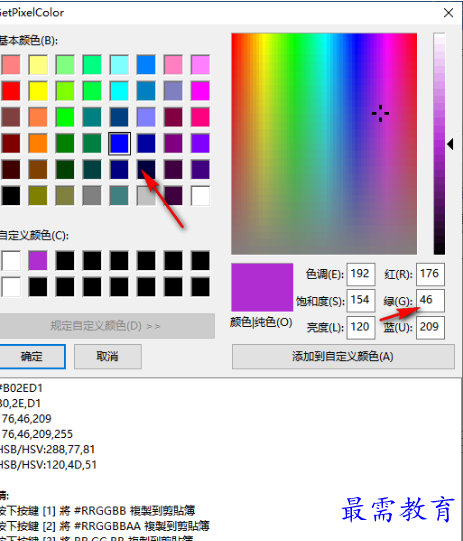The height and width of the screenshot is (541, 463).
Task: Select the selected pure blue swatch
Action: 119,143
